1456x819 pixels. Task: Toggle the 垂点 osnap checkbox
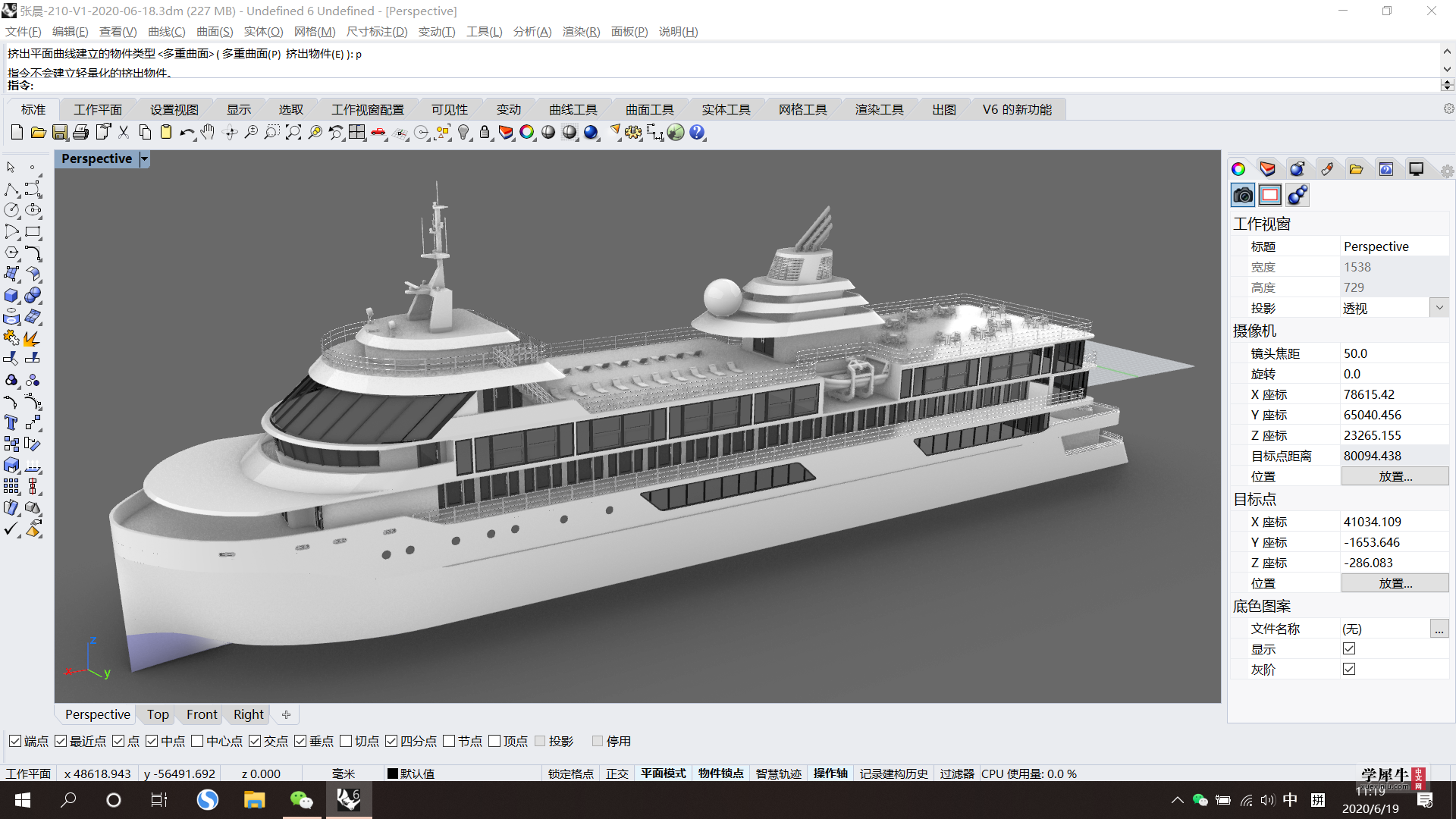click(x=300, y=741)
